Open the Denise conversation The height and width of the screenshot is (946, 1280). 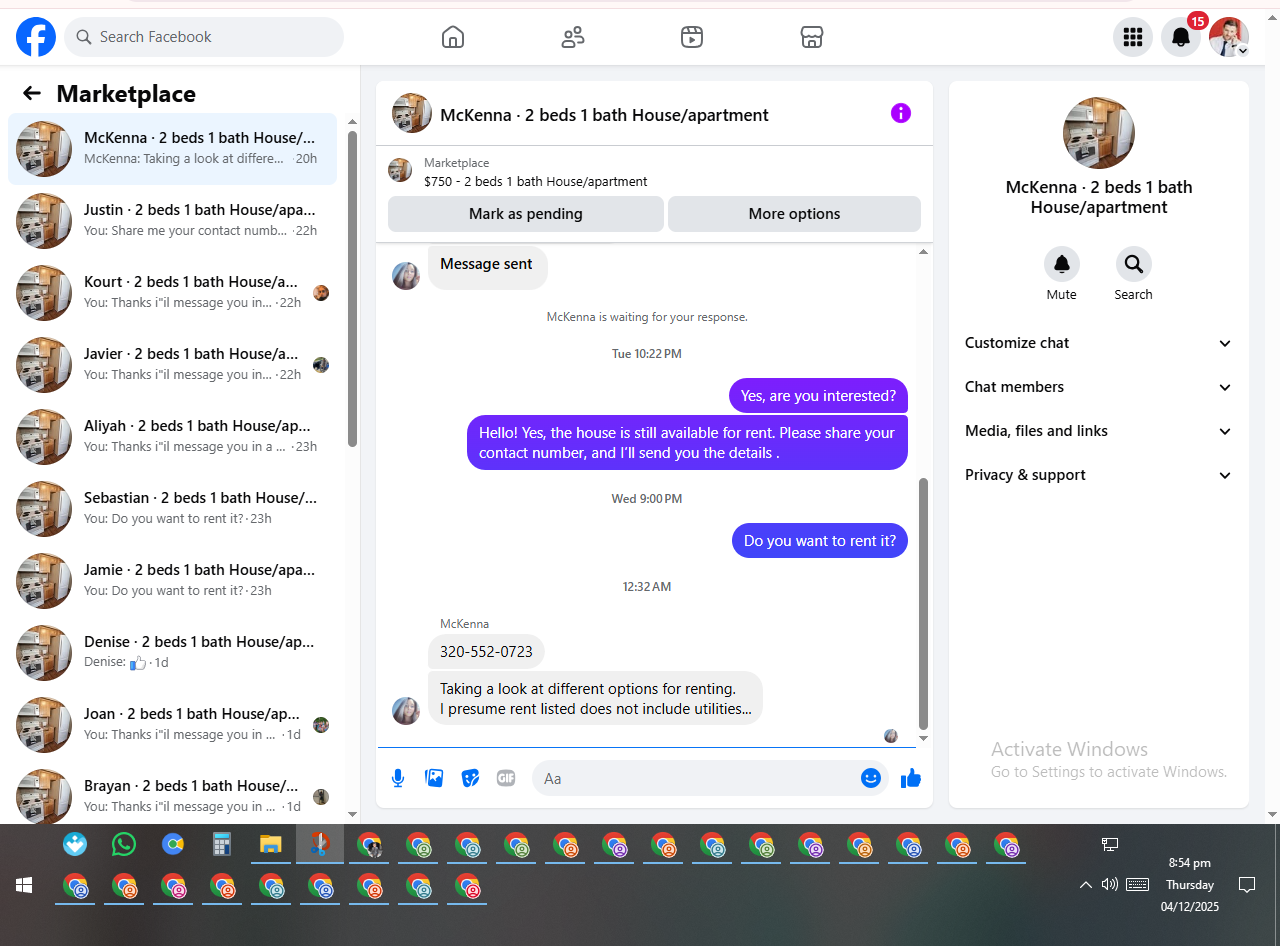pos(172,653)
